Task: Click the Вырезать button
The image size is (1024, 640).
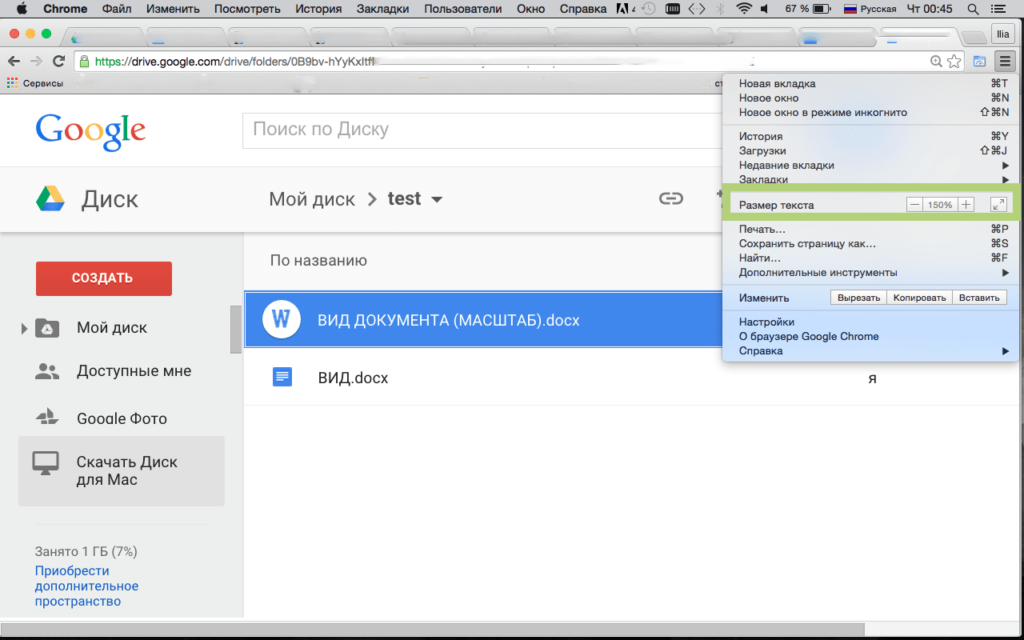Action: coord(859,298)
